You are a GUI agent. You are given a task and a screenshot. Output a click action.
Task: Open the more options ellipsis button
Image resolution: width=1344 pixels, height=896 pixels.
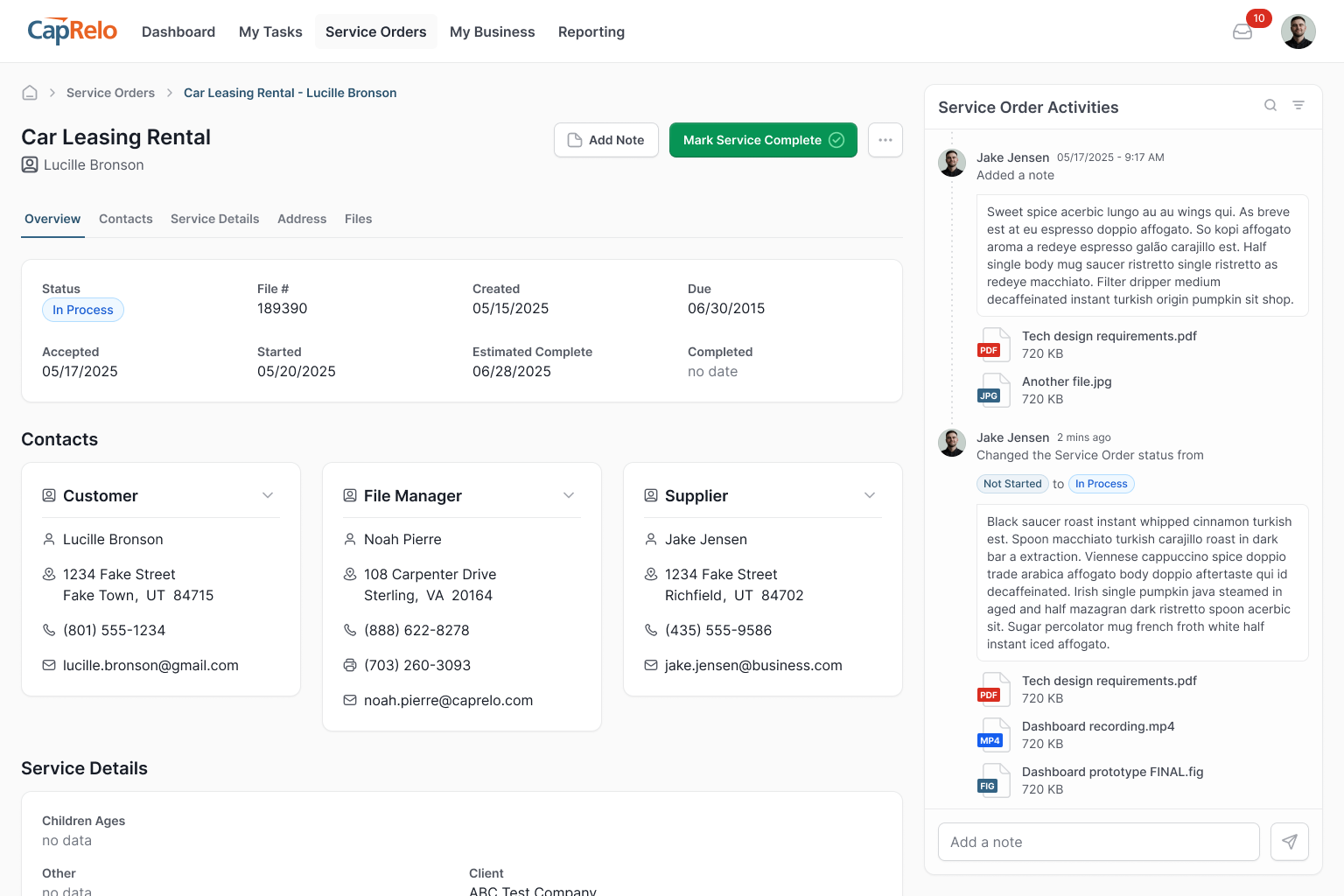tap(885, 140)
